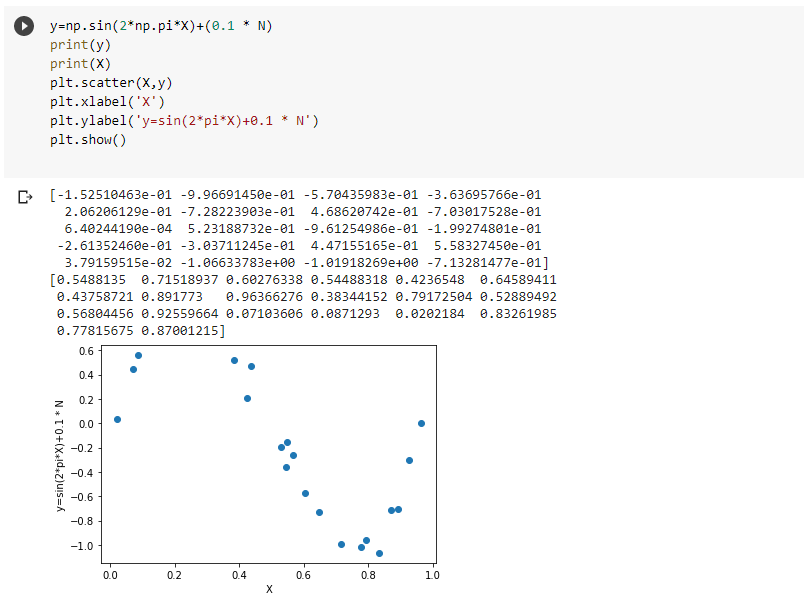Click output line ending with 0.87001215]
The image size is (804, 613).
point(140,330)
